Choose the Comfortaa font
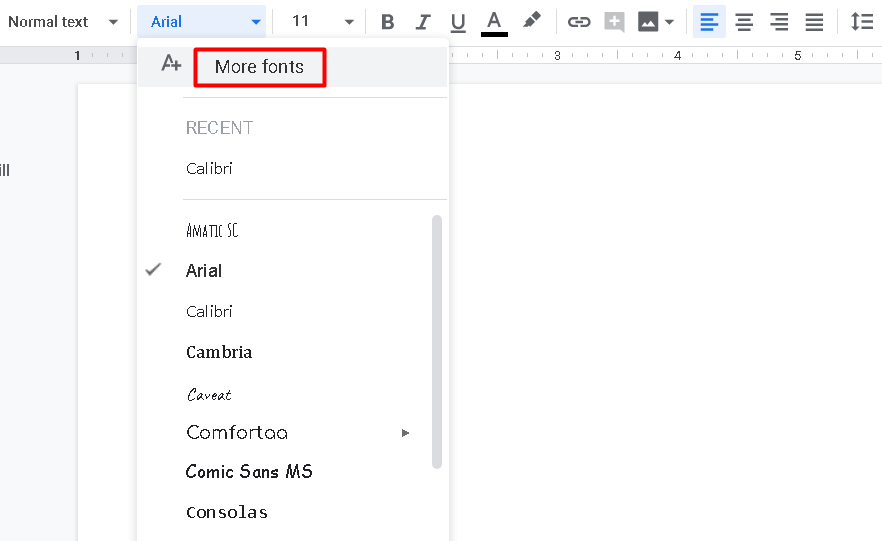 pyautogui.click(x=237, y=432)
